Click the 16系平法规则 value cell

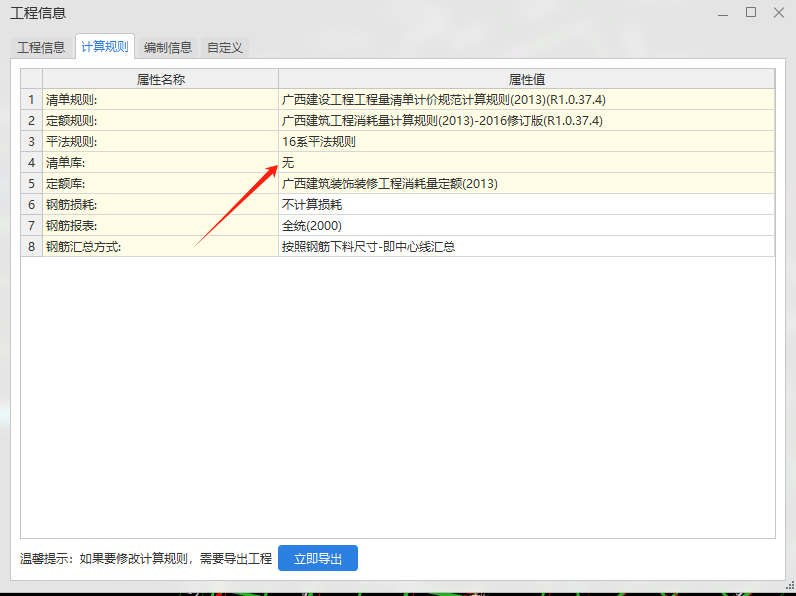click(x=526, y=142)
